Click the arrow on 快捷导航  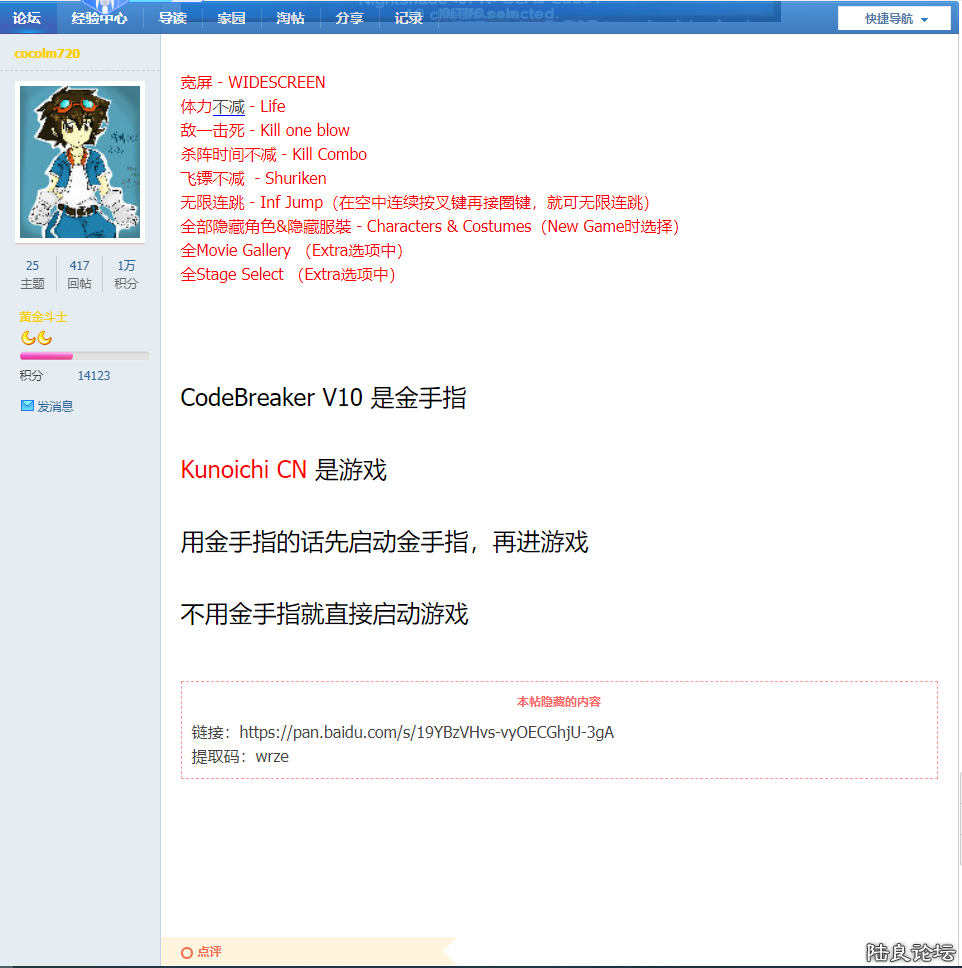pyautogui.click(x=924, y=20)
